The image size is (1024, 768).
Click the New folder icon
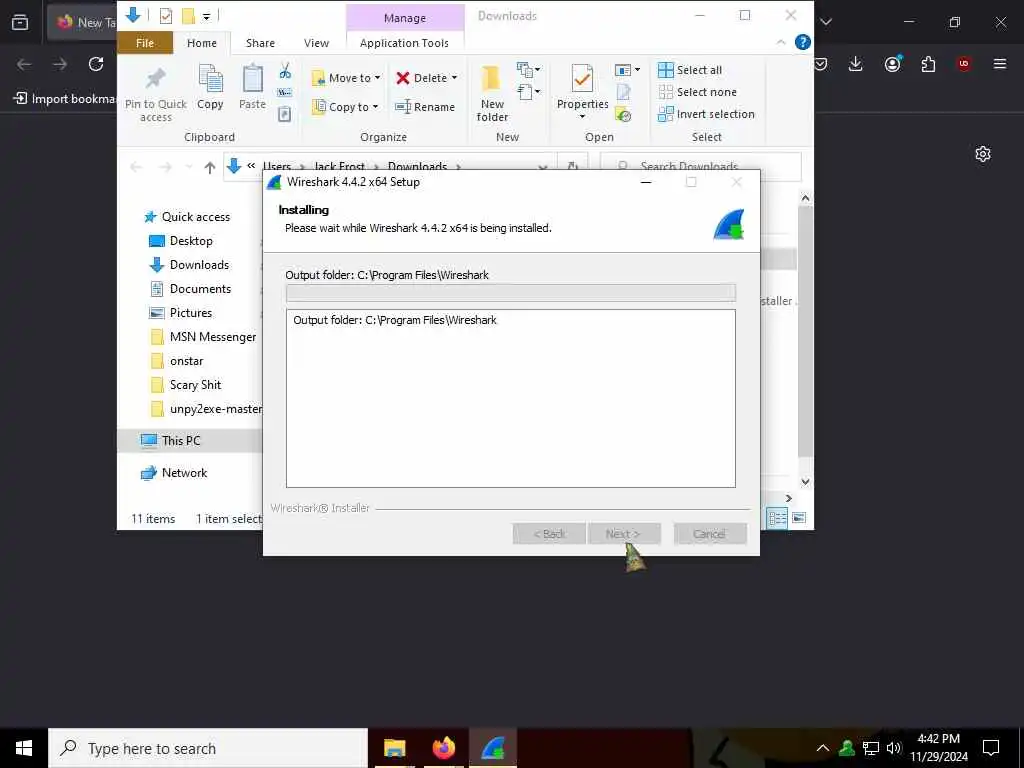click(x=491, y=78)
